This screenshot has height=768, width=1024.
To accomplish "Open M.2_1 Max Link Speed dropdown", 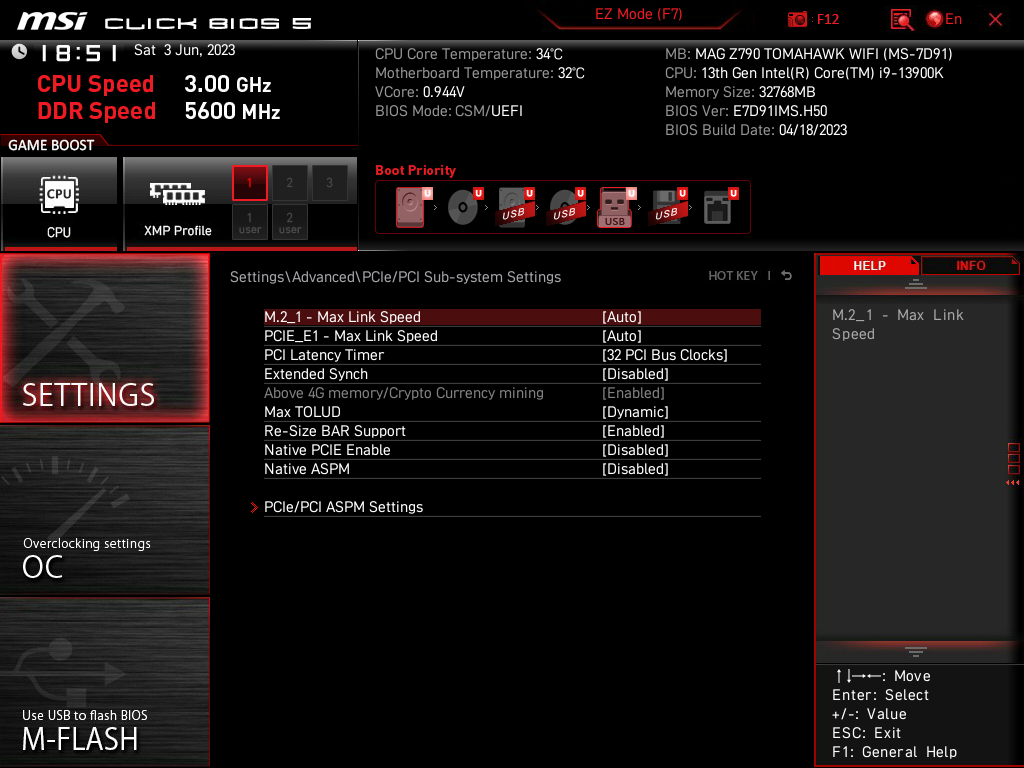I will tap(622, 317).
